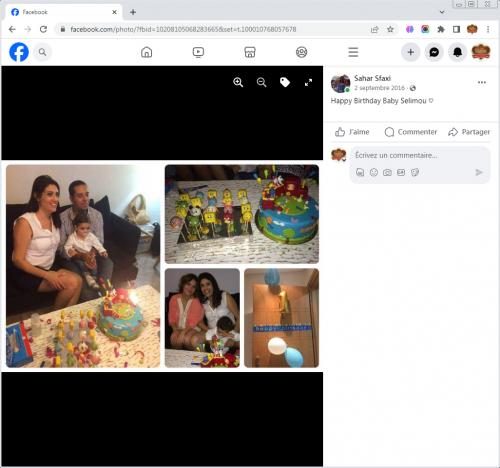This screenshot has width=500, height=468.
Task: Click the cake and cake pops photo
Action: [242, 214]
